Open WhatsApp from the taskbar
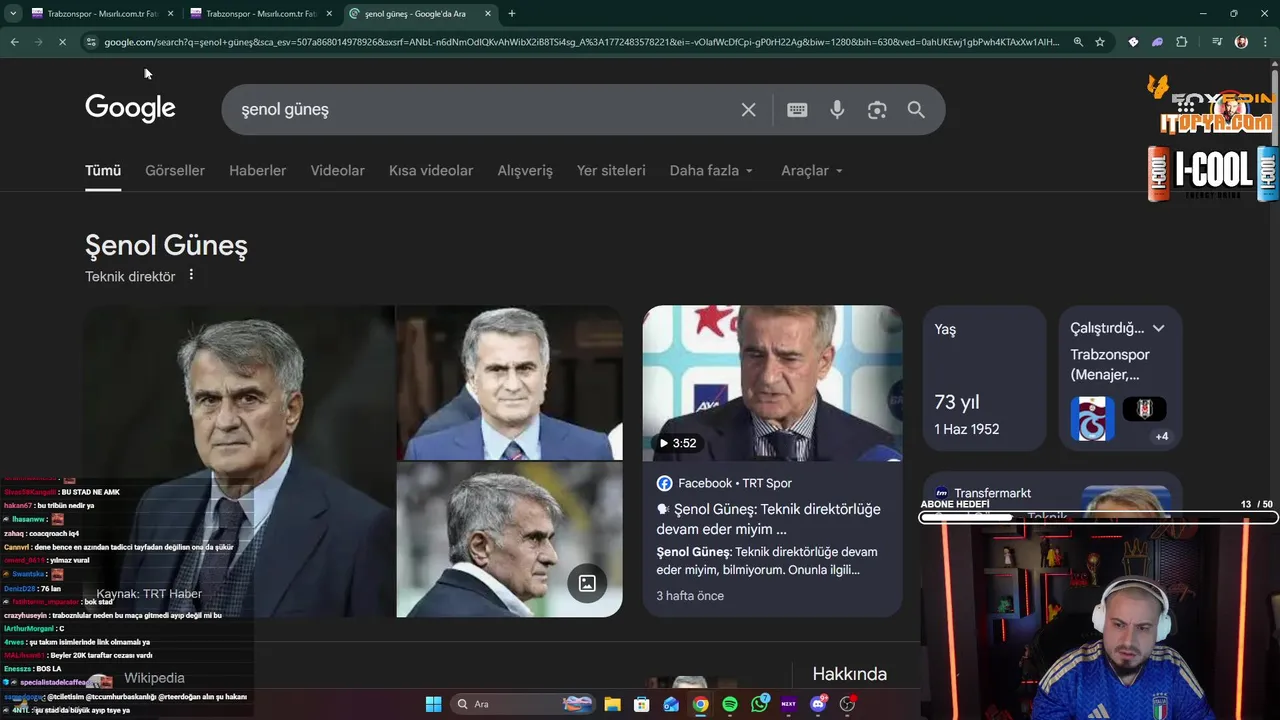The image size is (1280, 720). click(x=759, y=704)
